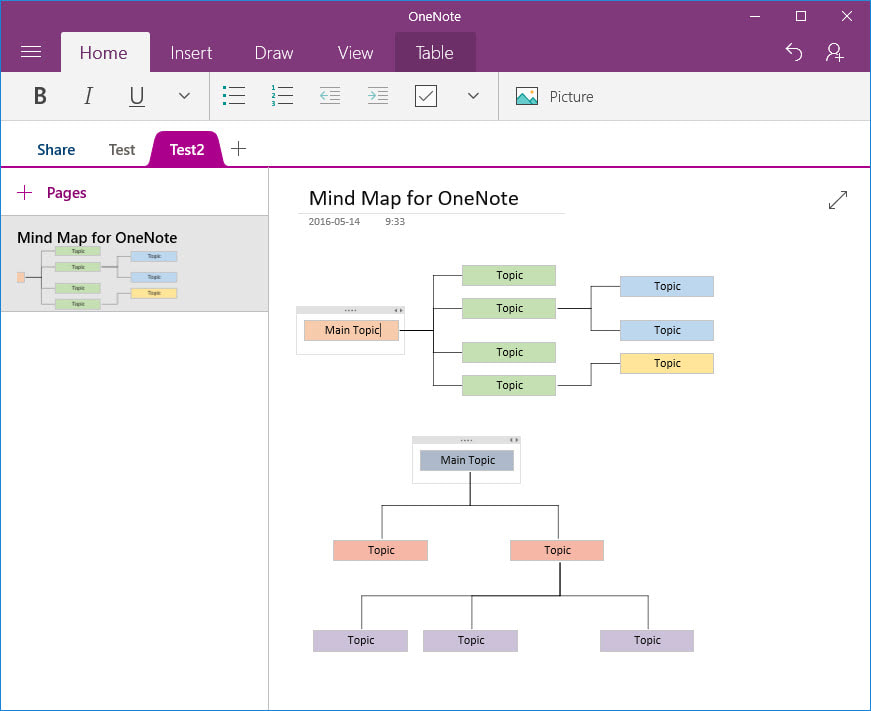Apply numbered list
The width and height of the screenshot is (871, 711).
[x=282, y=96]
